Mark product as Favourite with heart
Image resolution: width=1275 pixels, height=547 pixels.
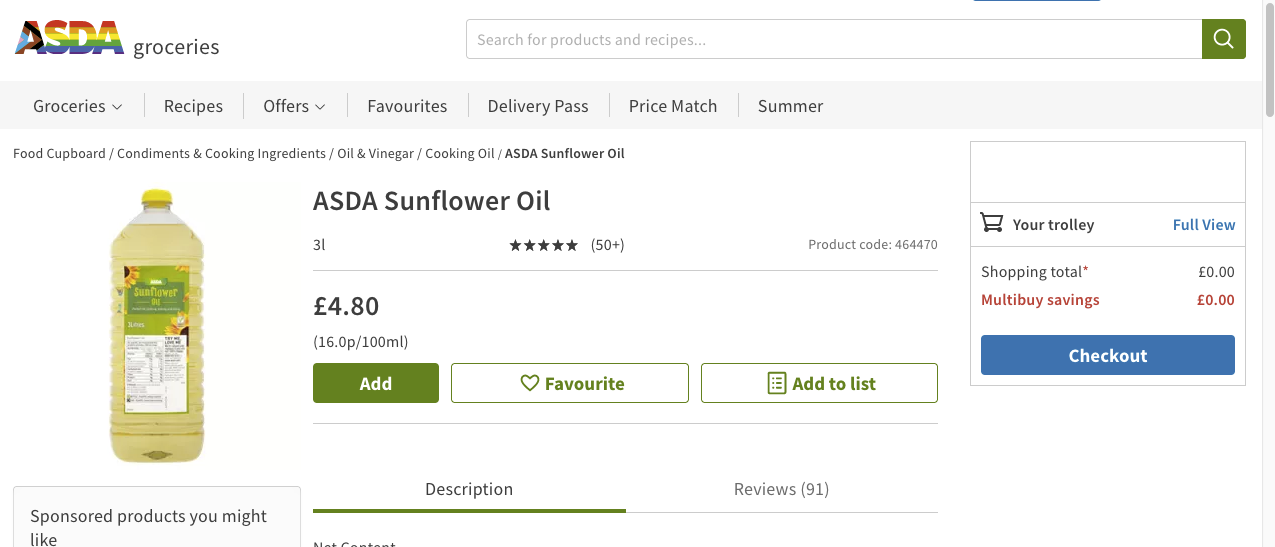(570, 383)
